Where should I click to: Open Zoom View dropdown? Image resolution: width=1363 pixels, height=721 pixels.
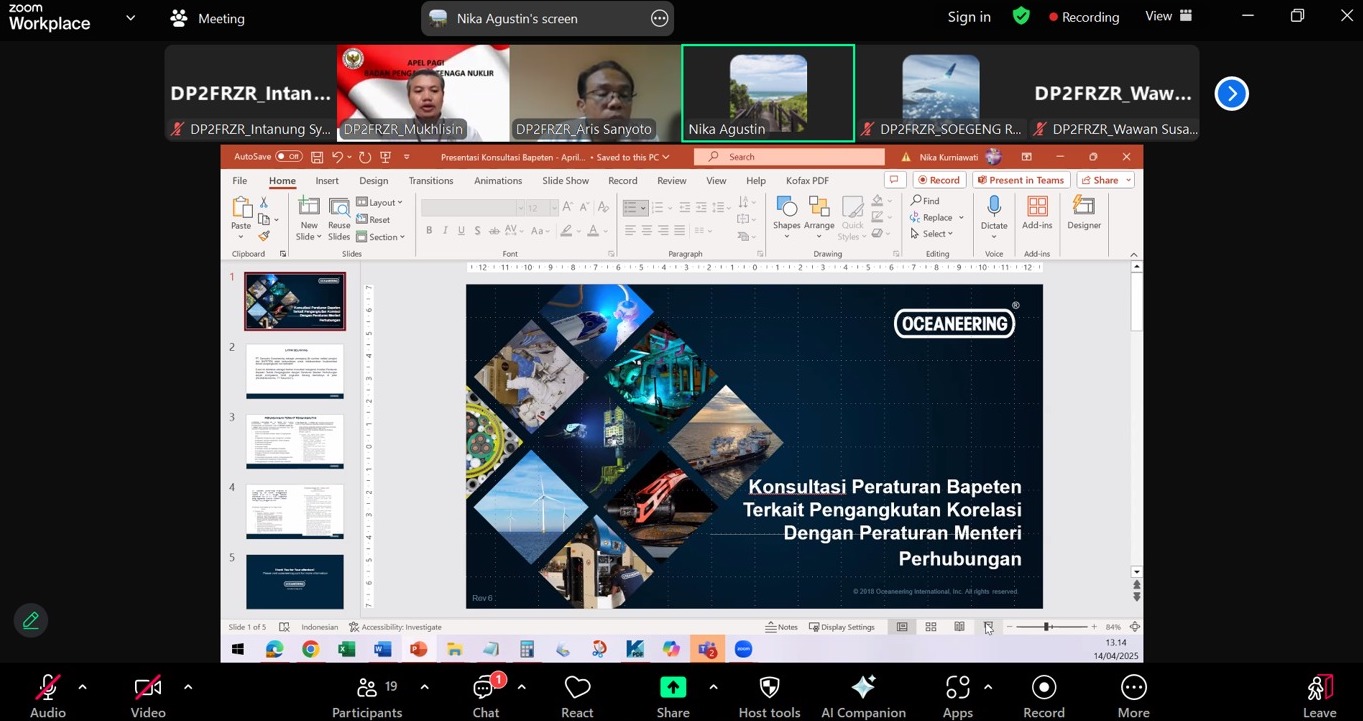pyautogui.click(x=1168, y=16)
